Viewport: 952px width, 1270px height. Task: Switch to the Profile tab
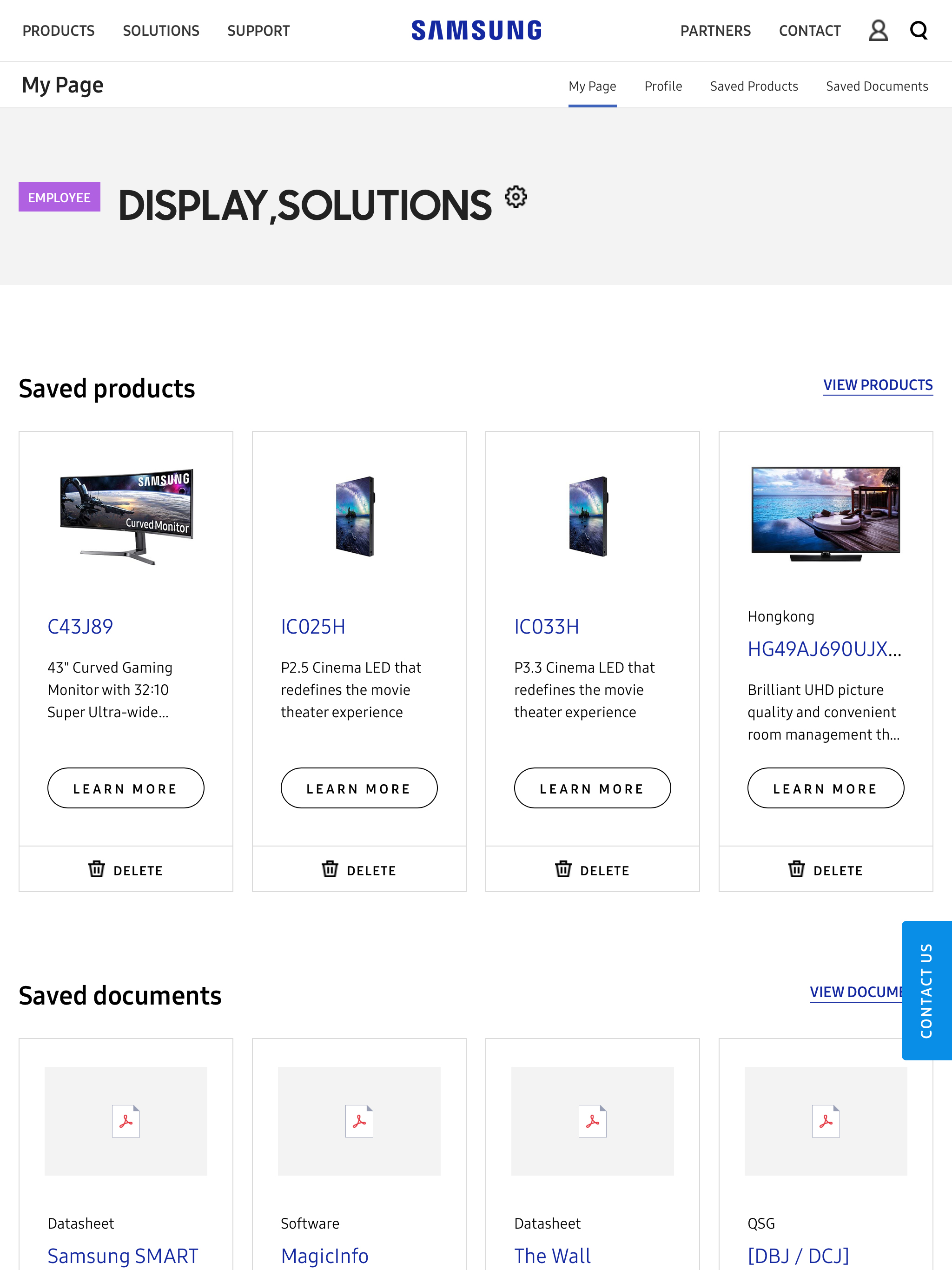[x=663, y=86]
